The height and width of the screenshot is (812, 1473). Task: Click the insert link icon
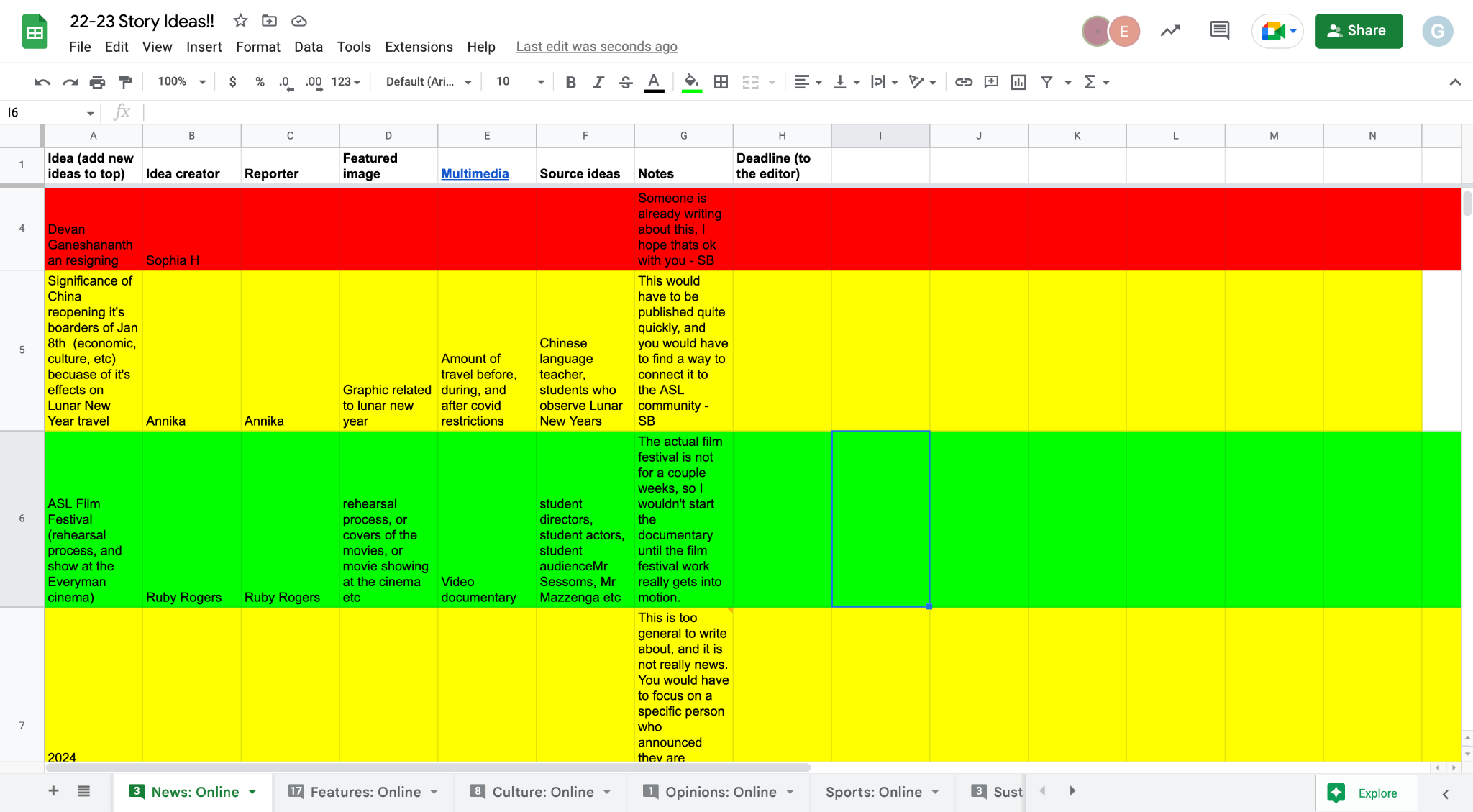(963, 82)
